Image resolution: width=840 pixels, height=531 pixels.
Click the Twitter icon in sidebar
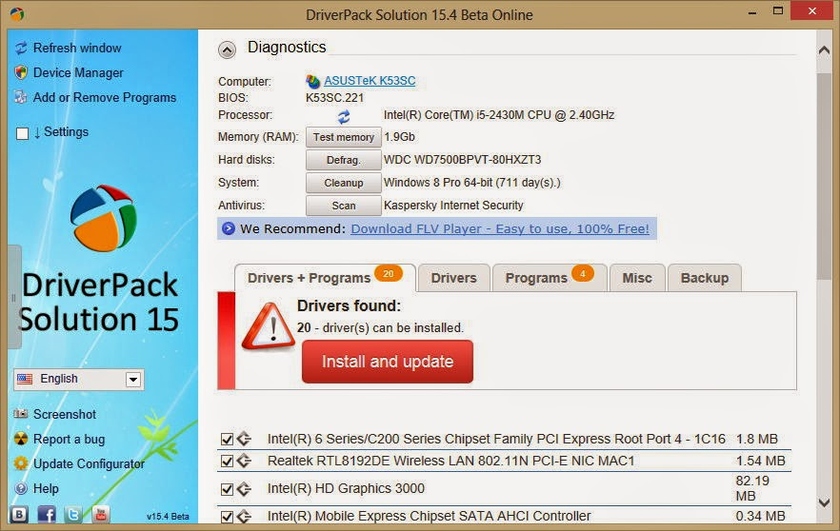click(x=74, y=514)
